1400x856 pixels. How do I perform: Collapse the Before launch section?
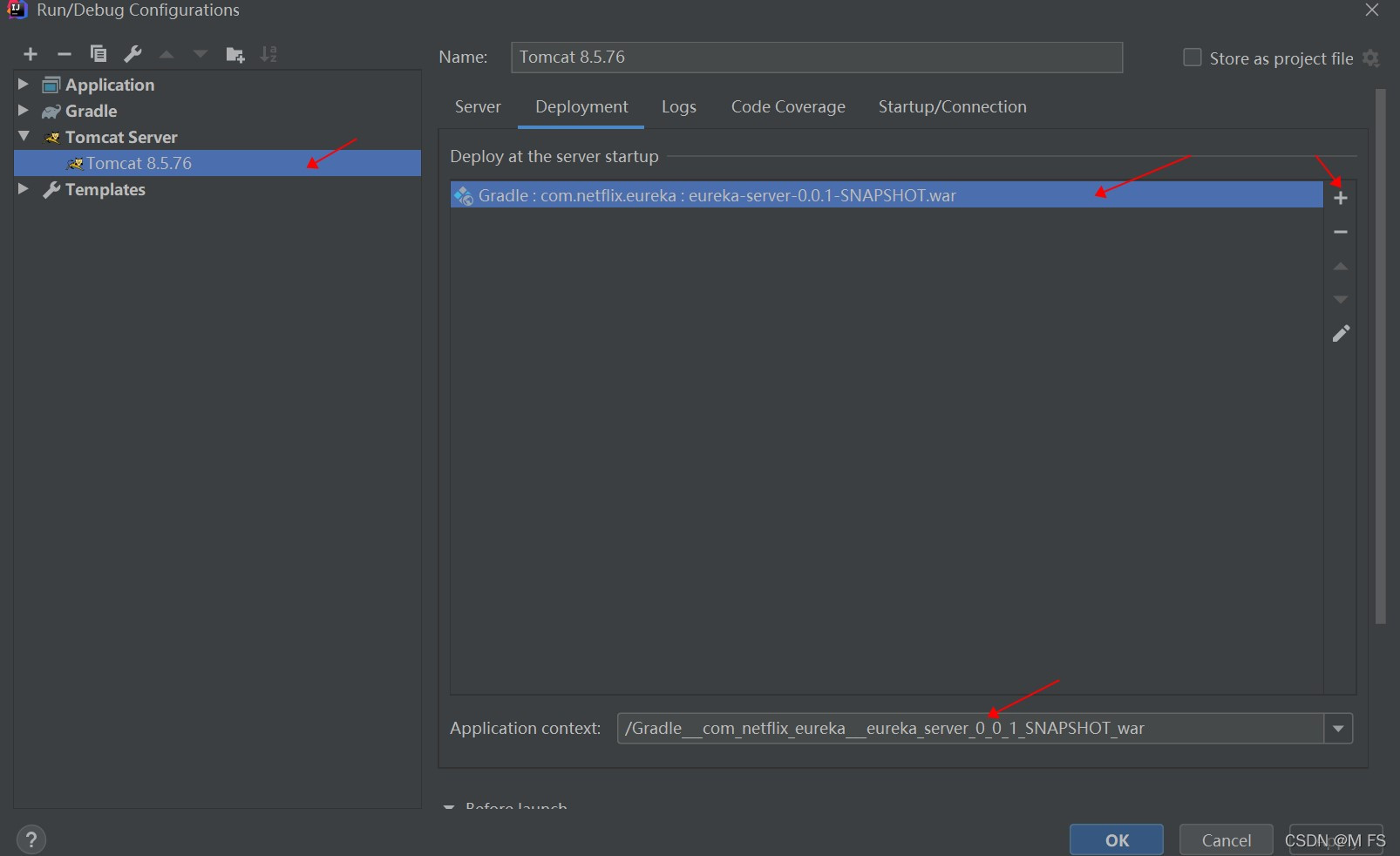(x=449, y=806)
